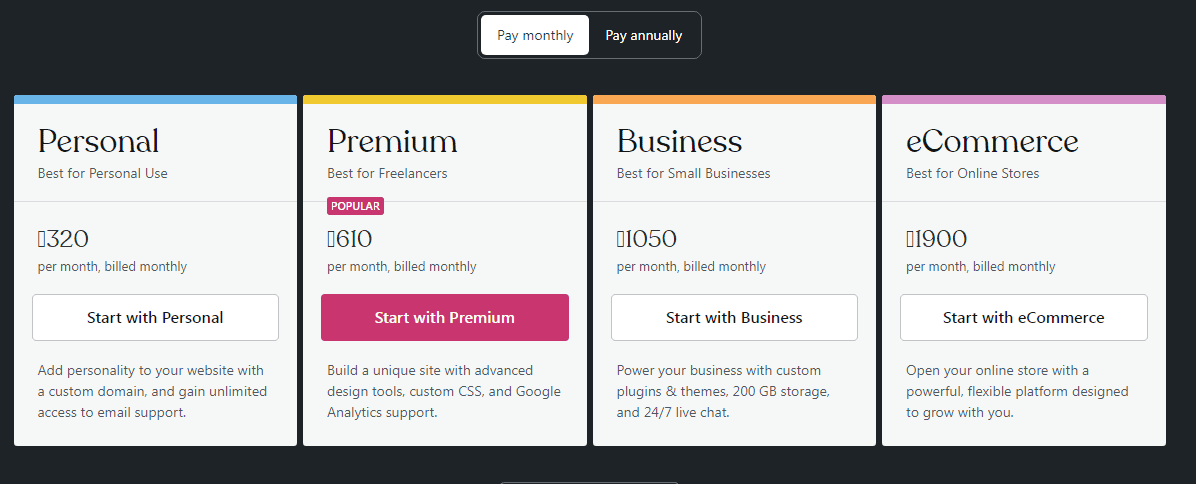Click the Best for Freelancers subtitle
Viewport: 1196px width, 484px height.
click(x=387, y=173)
